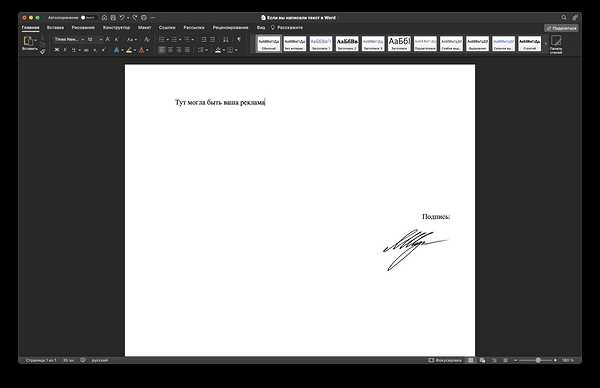Increase font size with the large A
This screenshot has width=600, height=388.
click(108, 39)
